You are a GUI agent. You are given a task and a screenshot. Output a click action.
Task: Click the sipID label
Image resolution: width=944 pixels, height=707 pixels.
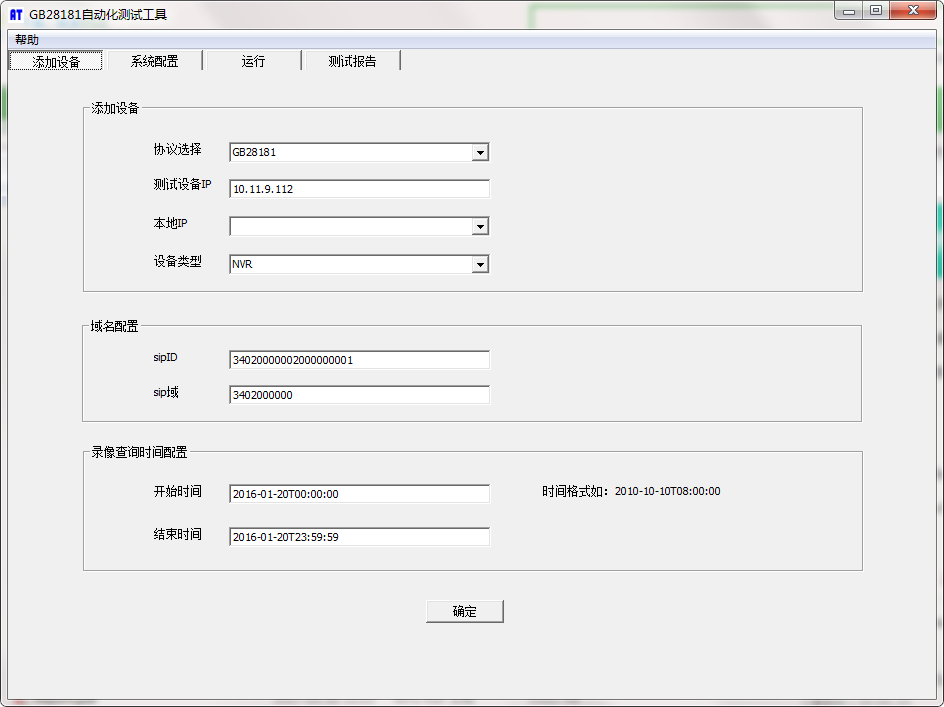[x=165, y=358]
